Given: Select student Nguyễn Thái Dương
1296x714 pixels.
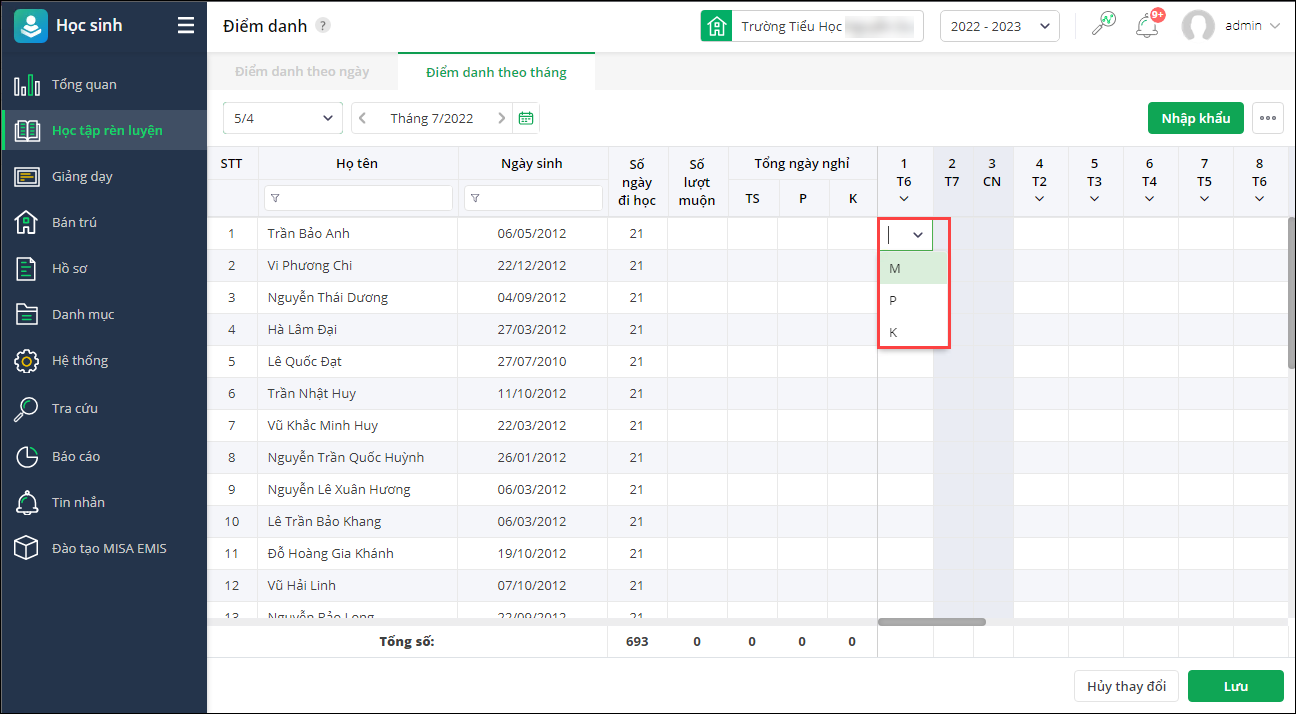Looking at the screenshot, I should pyautogui.click(x=327, y=297).
